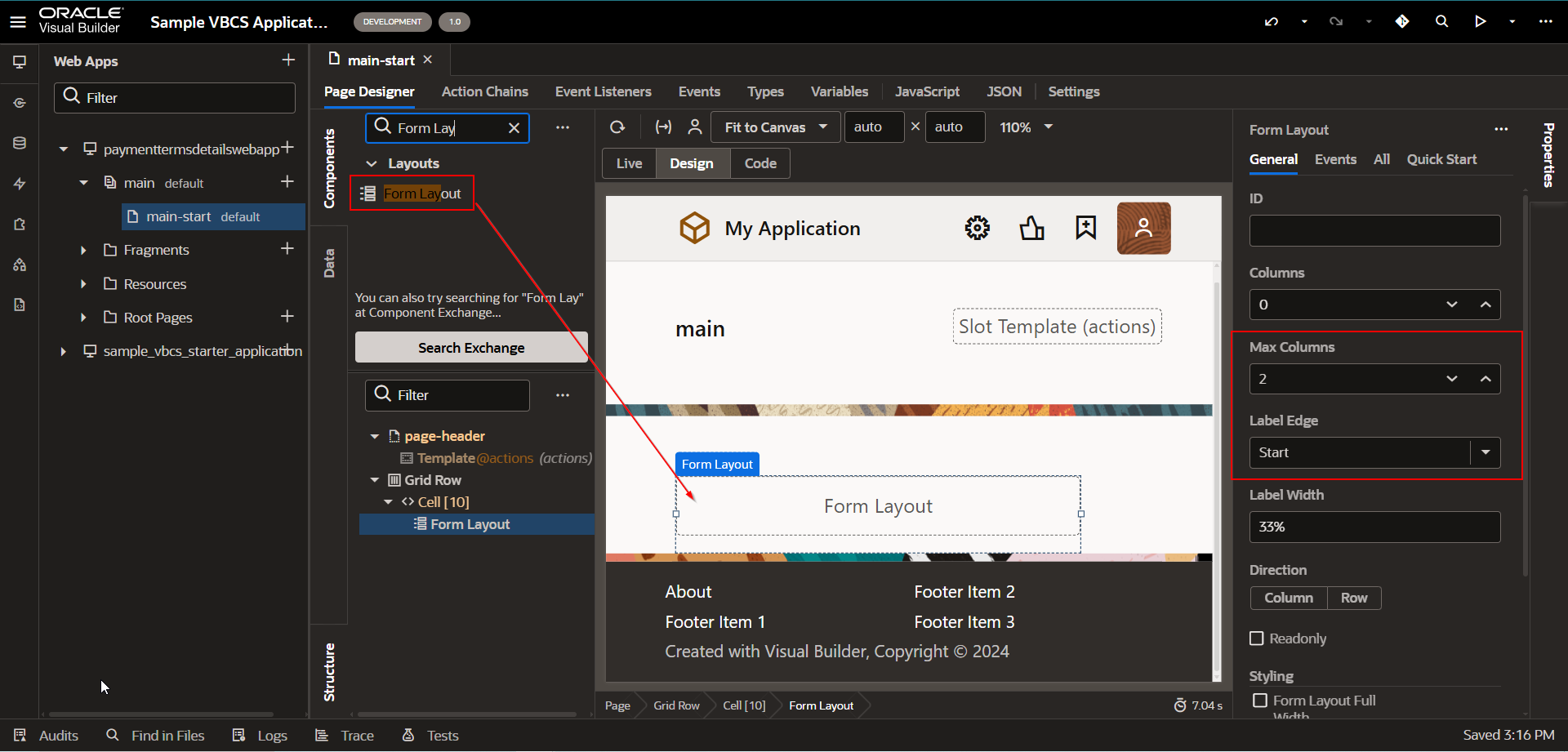Image resolution: width=1568 pixels, height=752 pixels.
Task: Increase the Max Columns value
Action: pos(1486,379)
